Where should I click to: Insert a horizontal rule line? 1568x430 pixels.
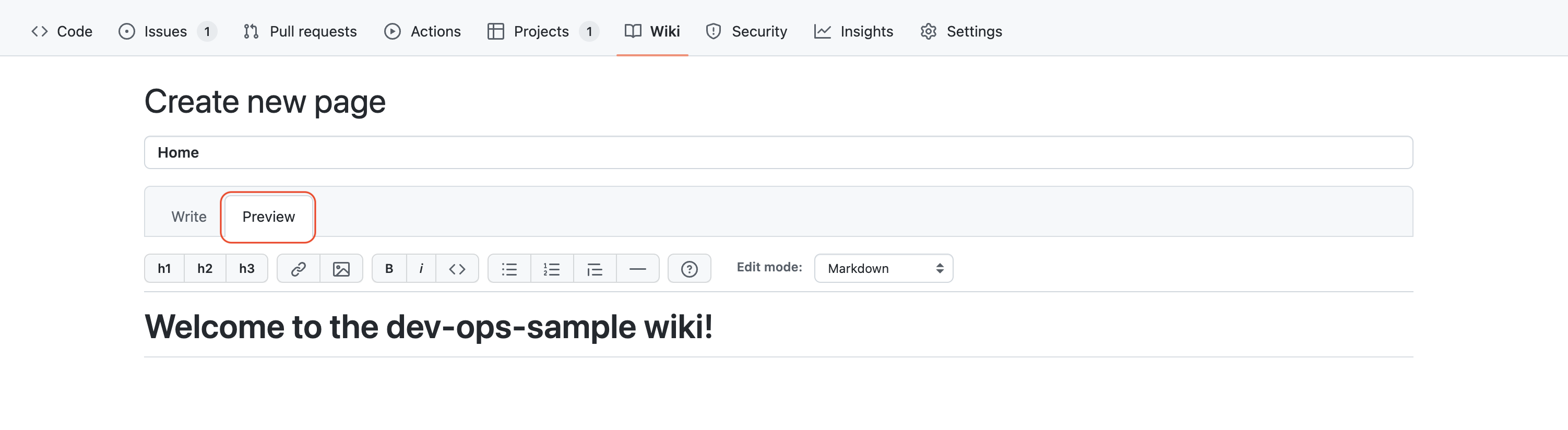(x=637, y=269)
